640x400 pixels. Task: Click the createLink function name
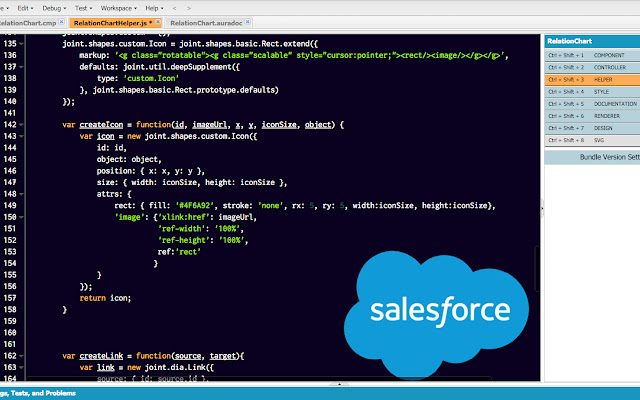point(101,356)
